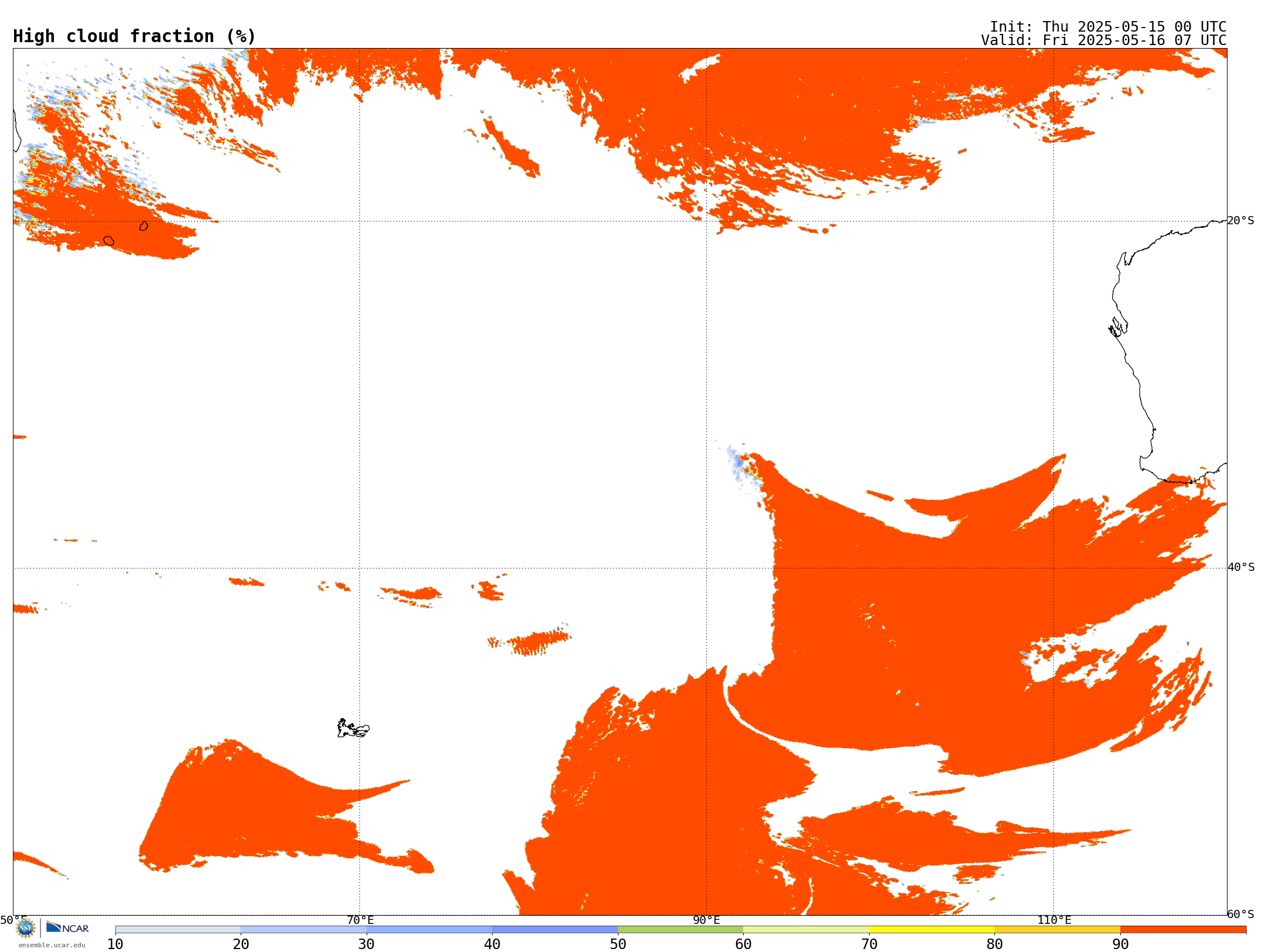Click the Kerguelen Islands outline on the map
The width and height of the screenshot is (1265, 952).
[x=353, y=728]
